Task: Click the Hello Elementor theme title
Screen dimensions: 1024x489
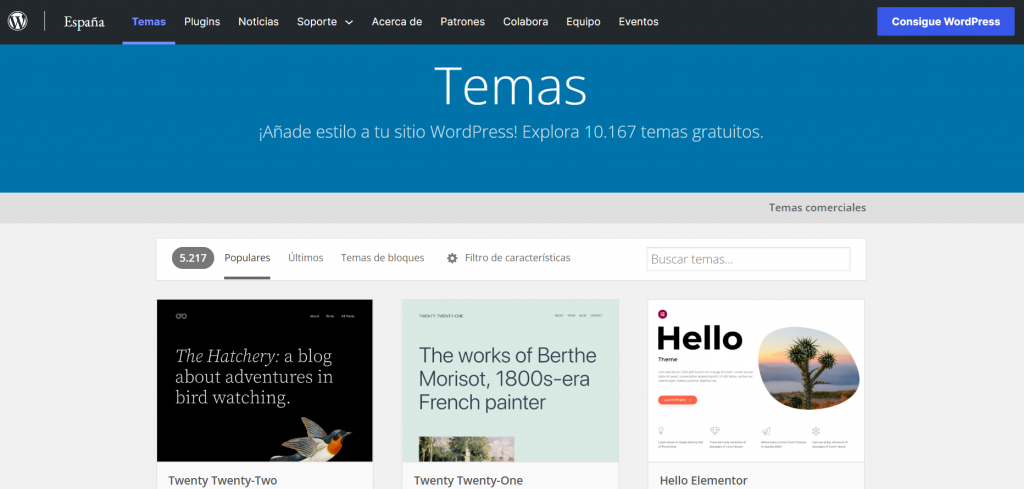Action: coord(703,481)
